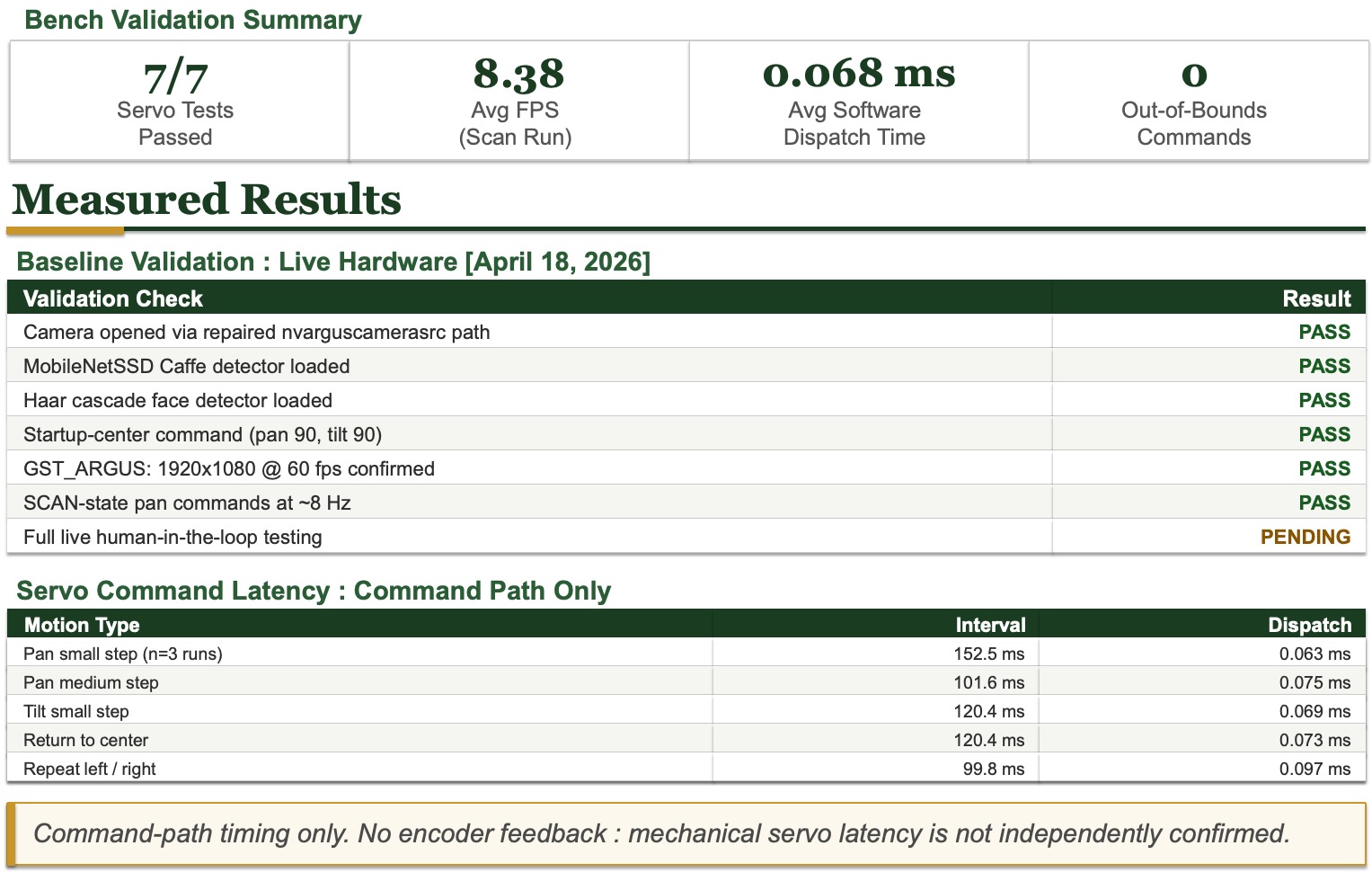Click the interval value for Return to center
This screenshot has height=890, width=1372.
pos(989,740)
